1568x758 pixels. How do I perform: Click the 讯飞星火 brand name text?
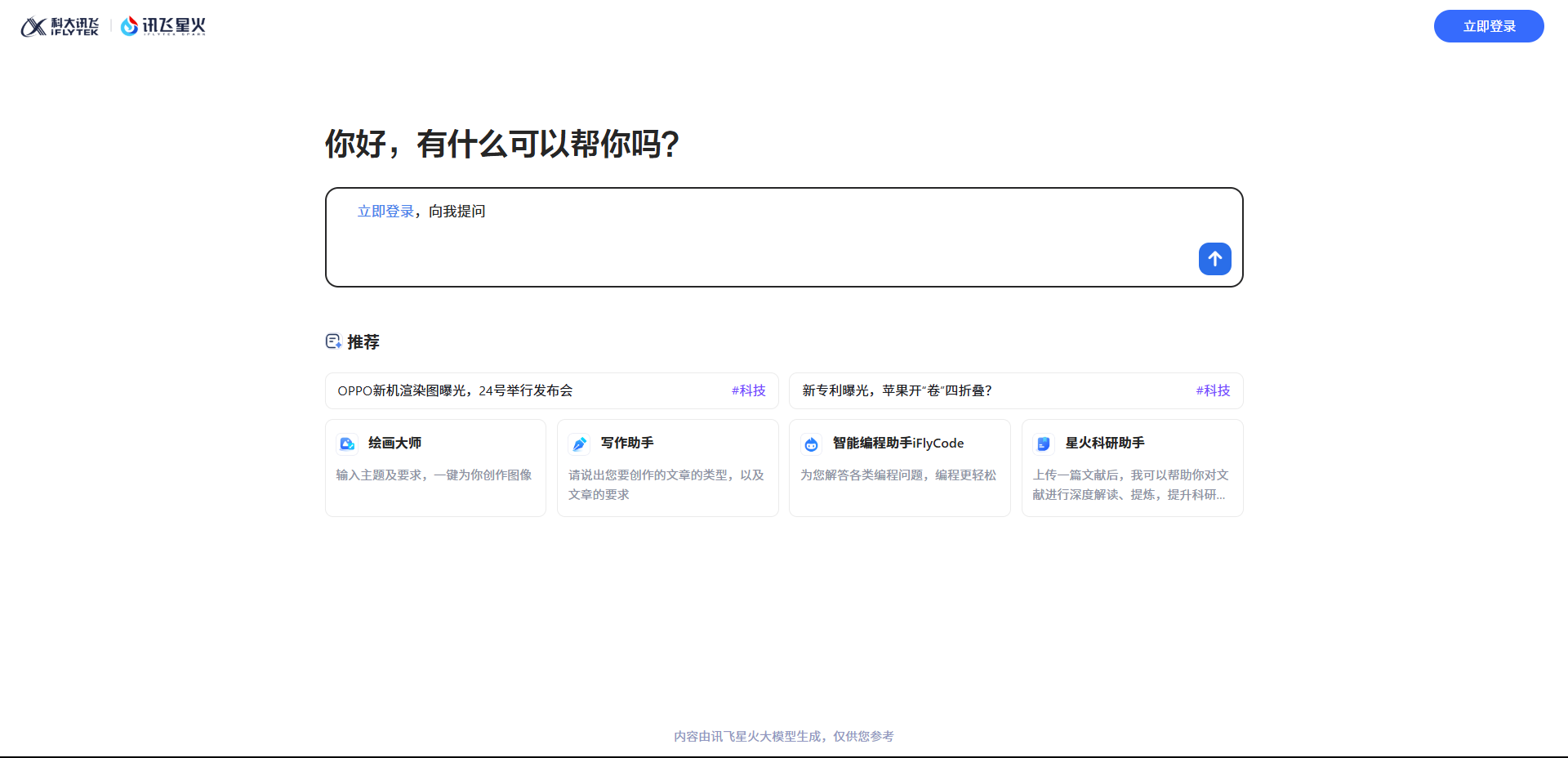click(x=174, y=26)
